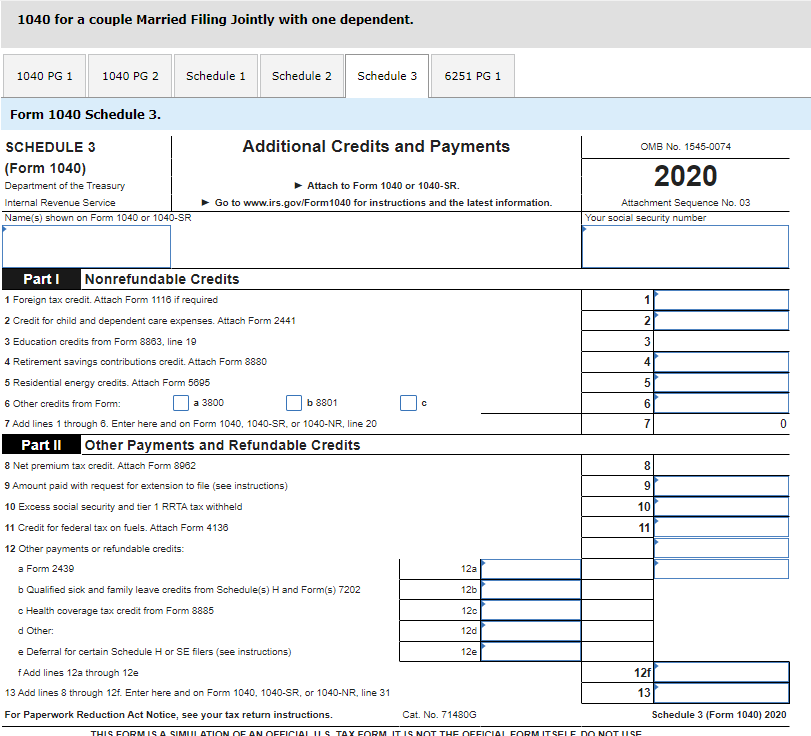Select the 12d Other amount field
Viewport: 811px width, 736px height.
[531, 631]
